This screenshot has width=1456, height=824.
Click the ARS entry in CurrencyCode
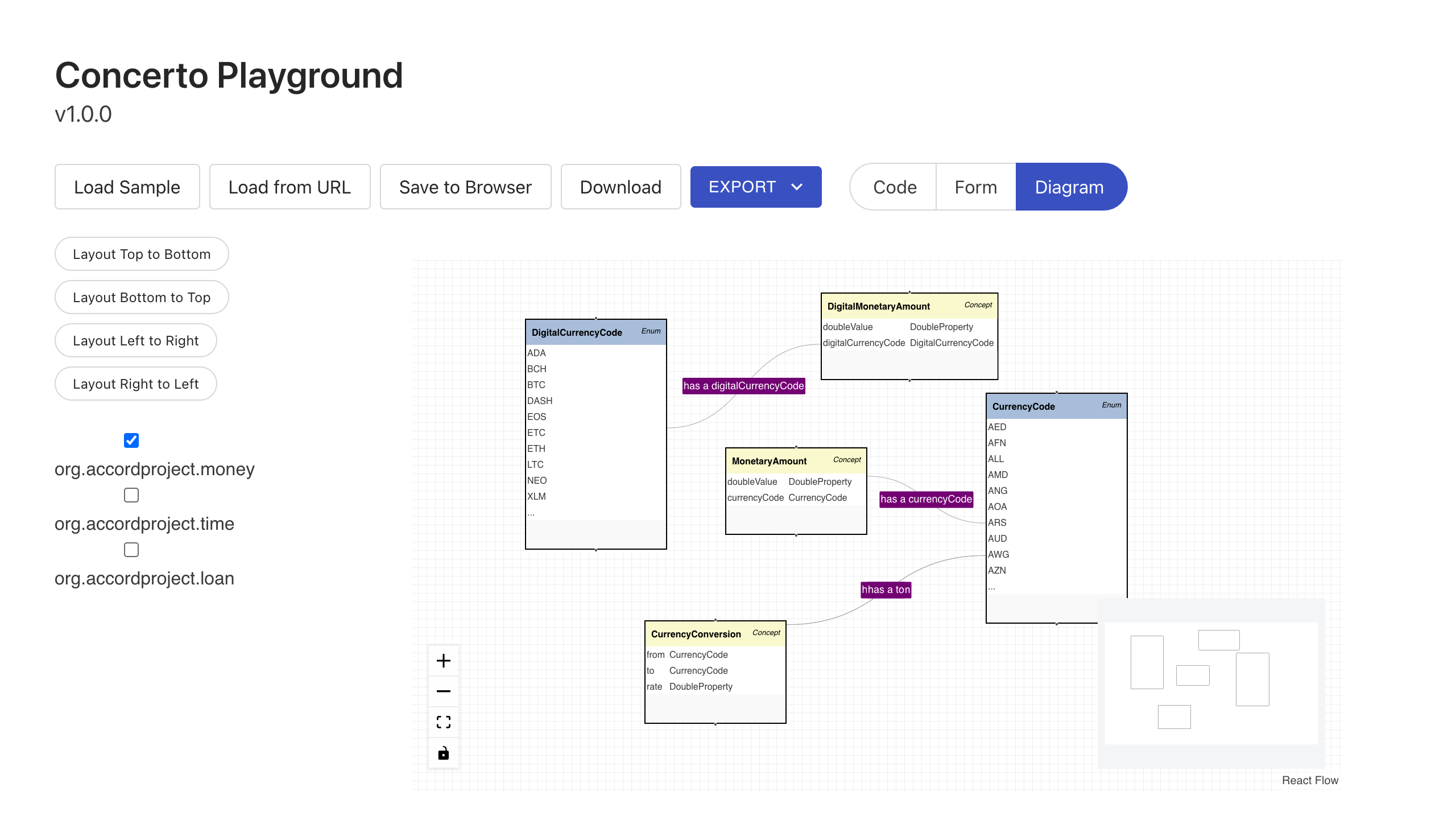[x=997, y=522]
